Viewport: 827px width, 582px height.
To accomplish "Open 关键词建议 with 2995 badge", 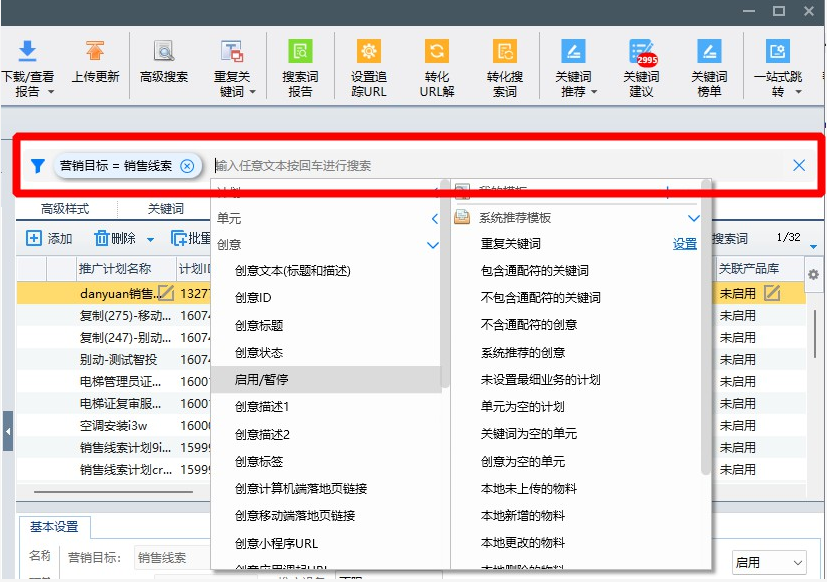I will click(x=641, y=52).
